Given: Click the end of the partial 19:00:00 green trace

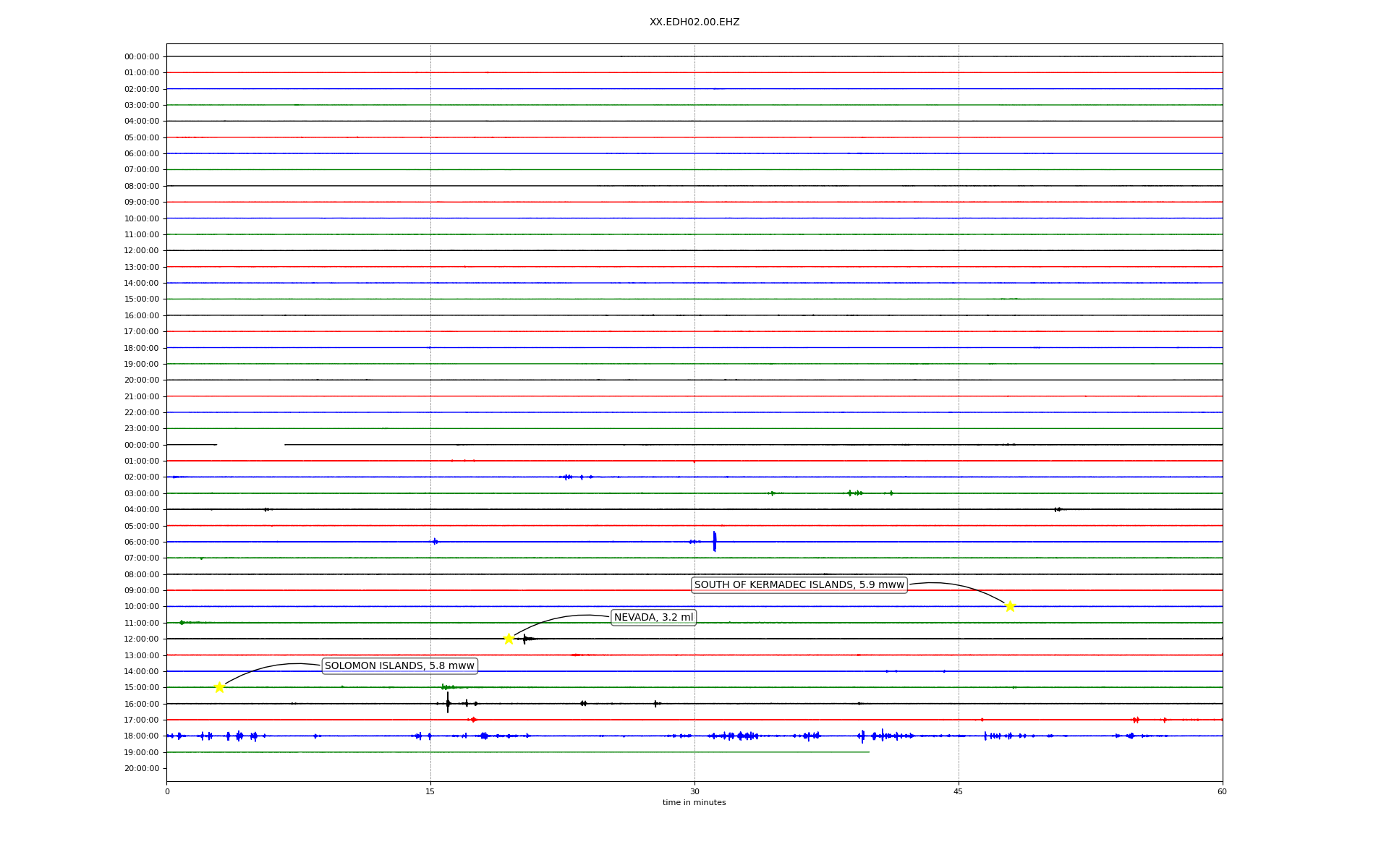Looking at the screenshot, I should tap(868, 752).
